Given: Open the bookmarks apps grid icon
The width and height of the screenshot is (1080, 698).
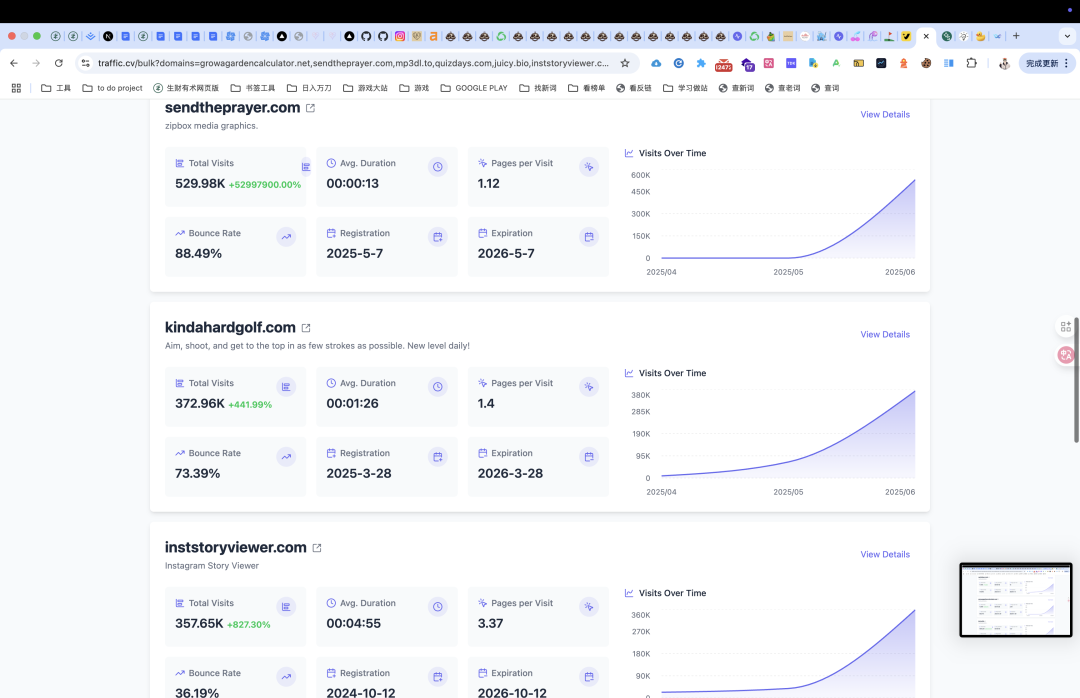Looking at the screenshot, I should point(17,88).
